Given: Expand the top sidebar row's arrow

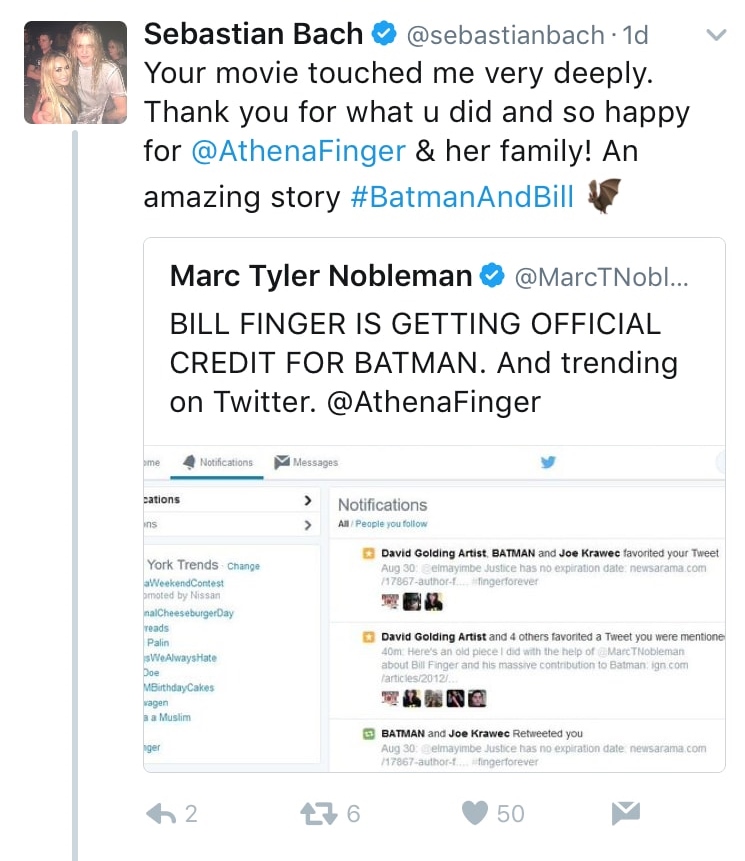Looking at the screenshot, I should (307, 500).
